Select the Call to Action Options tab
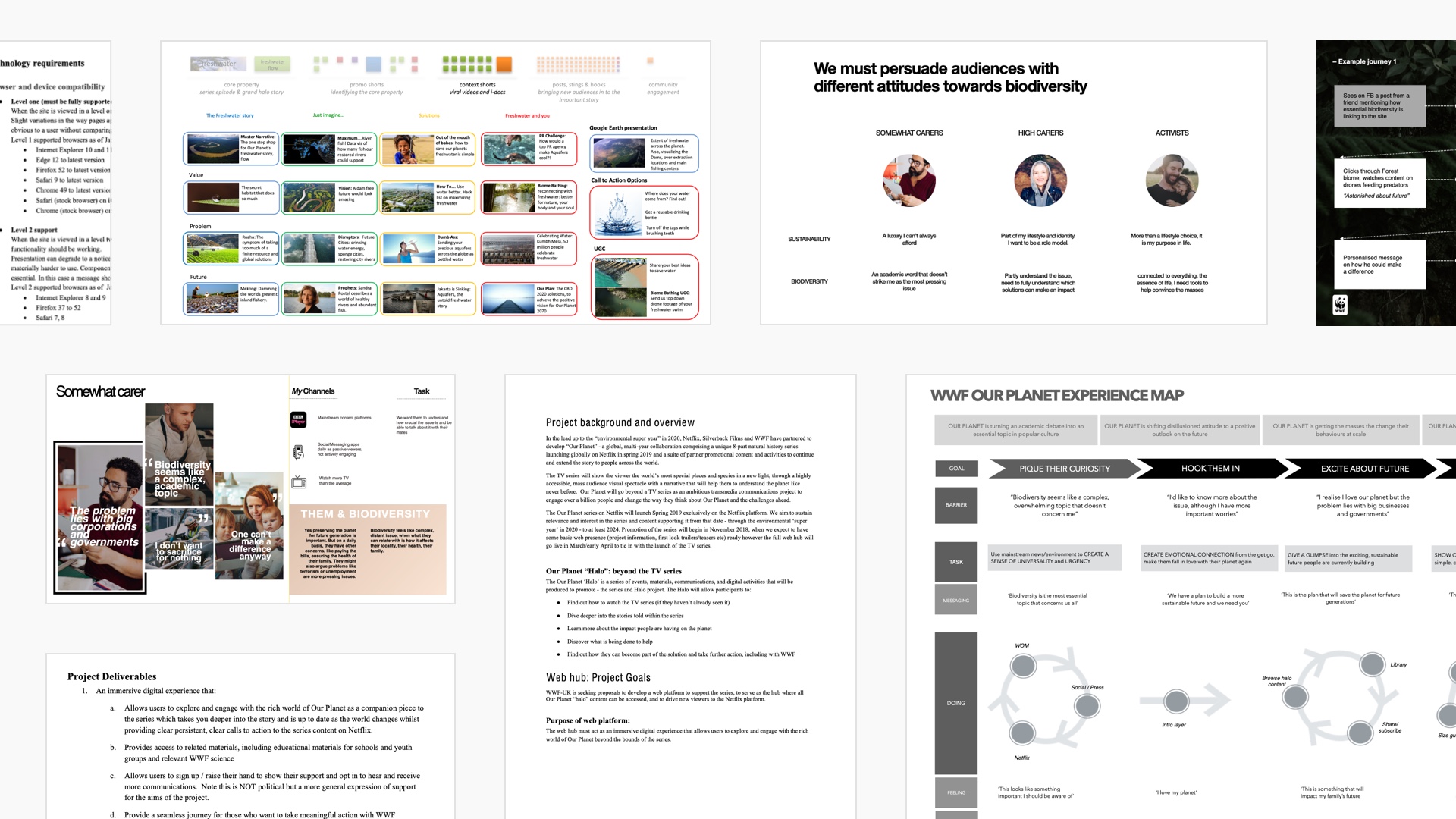This screenshot has width=1456, height=819. [622, 180]
